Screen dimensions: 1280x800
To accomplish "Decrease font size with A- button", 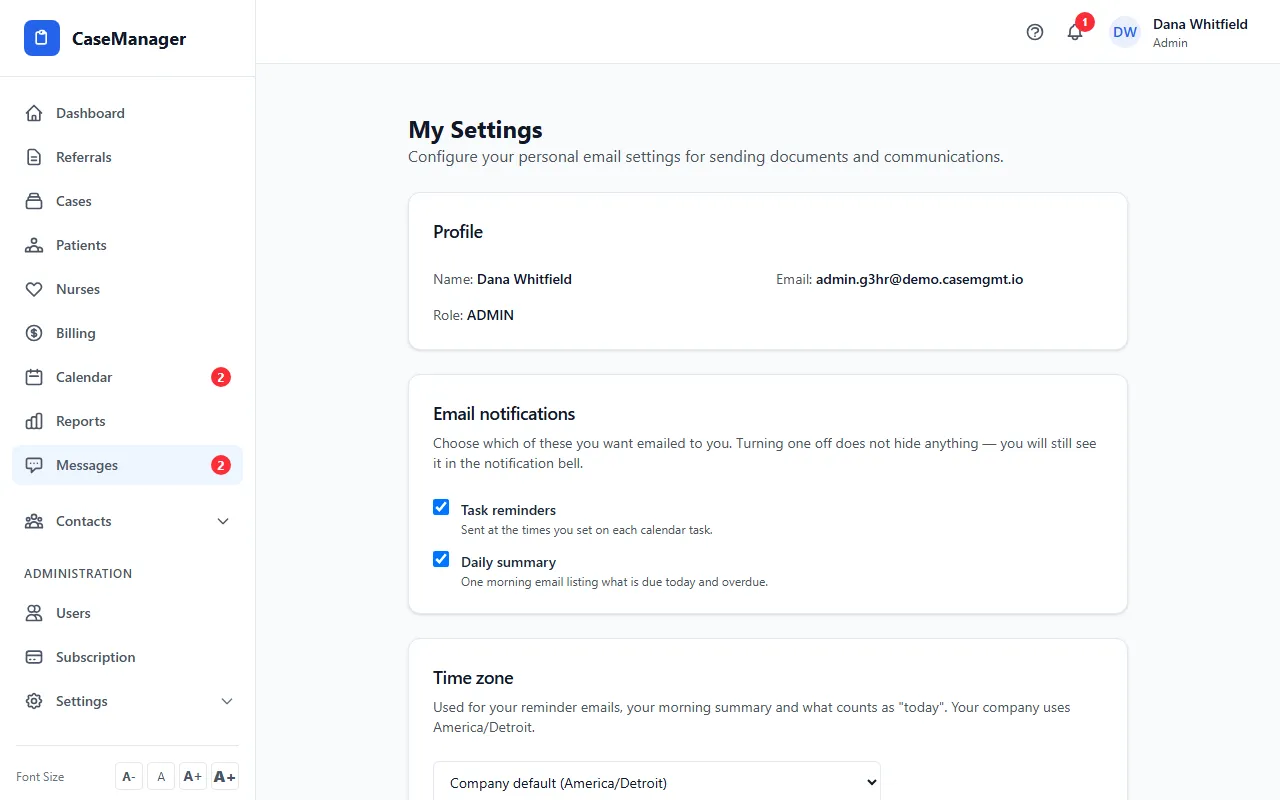I will (129, 776).
